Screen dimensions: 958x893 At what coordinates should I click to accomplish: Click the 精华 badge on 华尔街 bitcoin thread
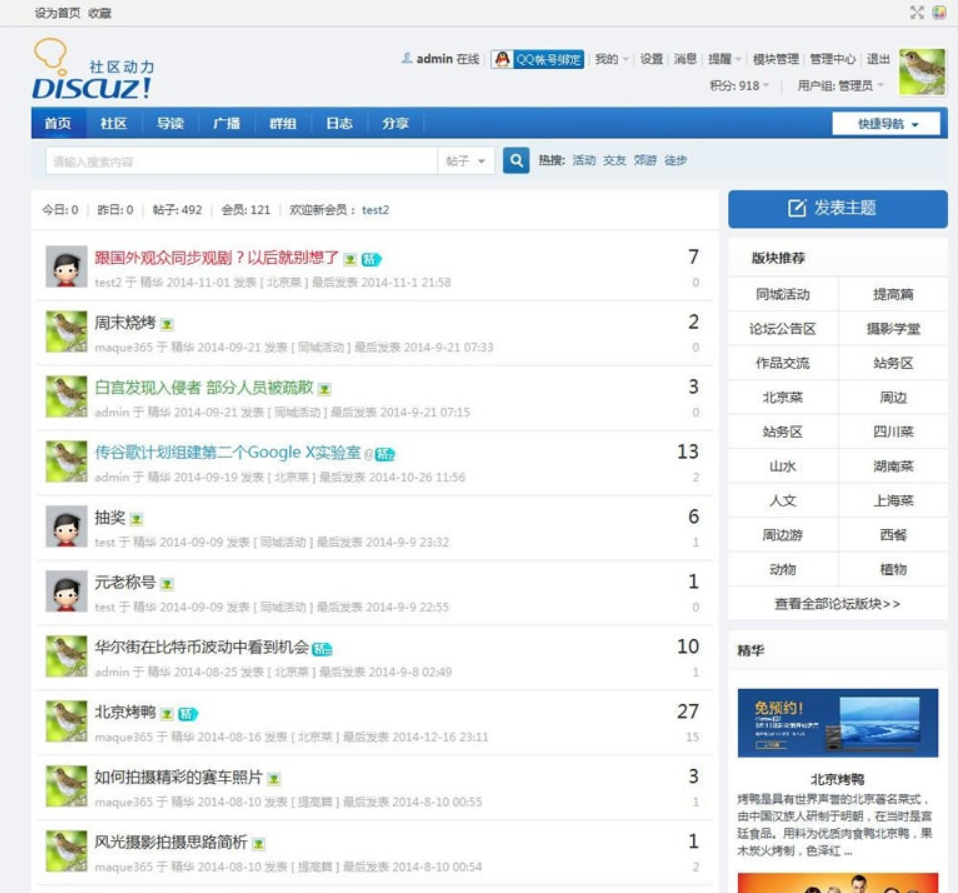[322, 647]
